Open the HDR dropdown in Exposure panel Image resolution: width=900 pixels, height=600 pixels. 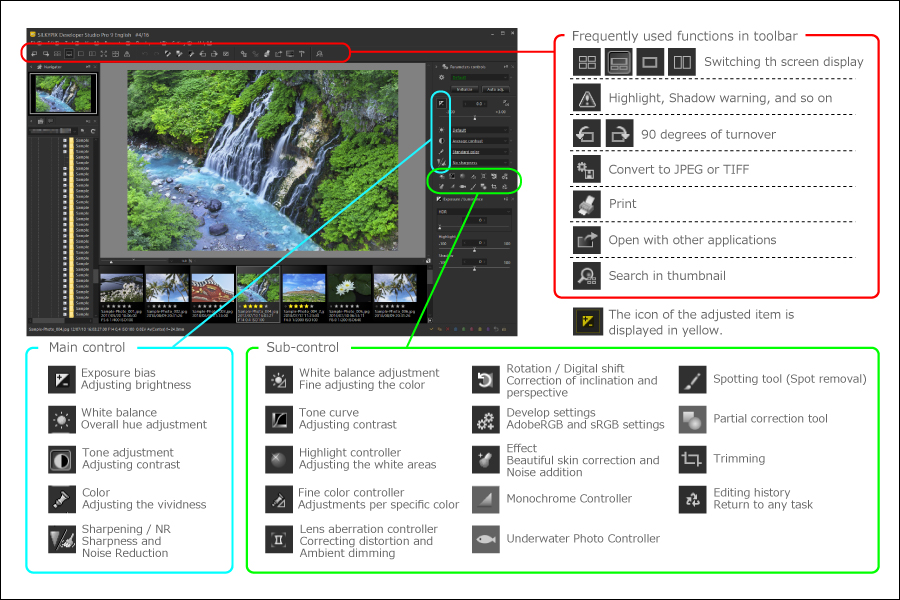click(x=474, y=212)
